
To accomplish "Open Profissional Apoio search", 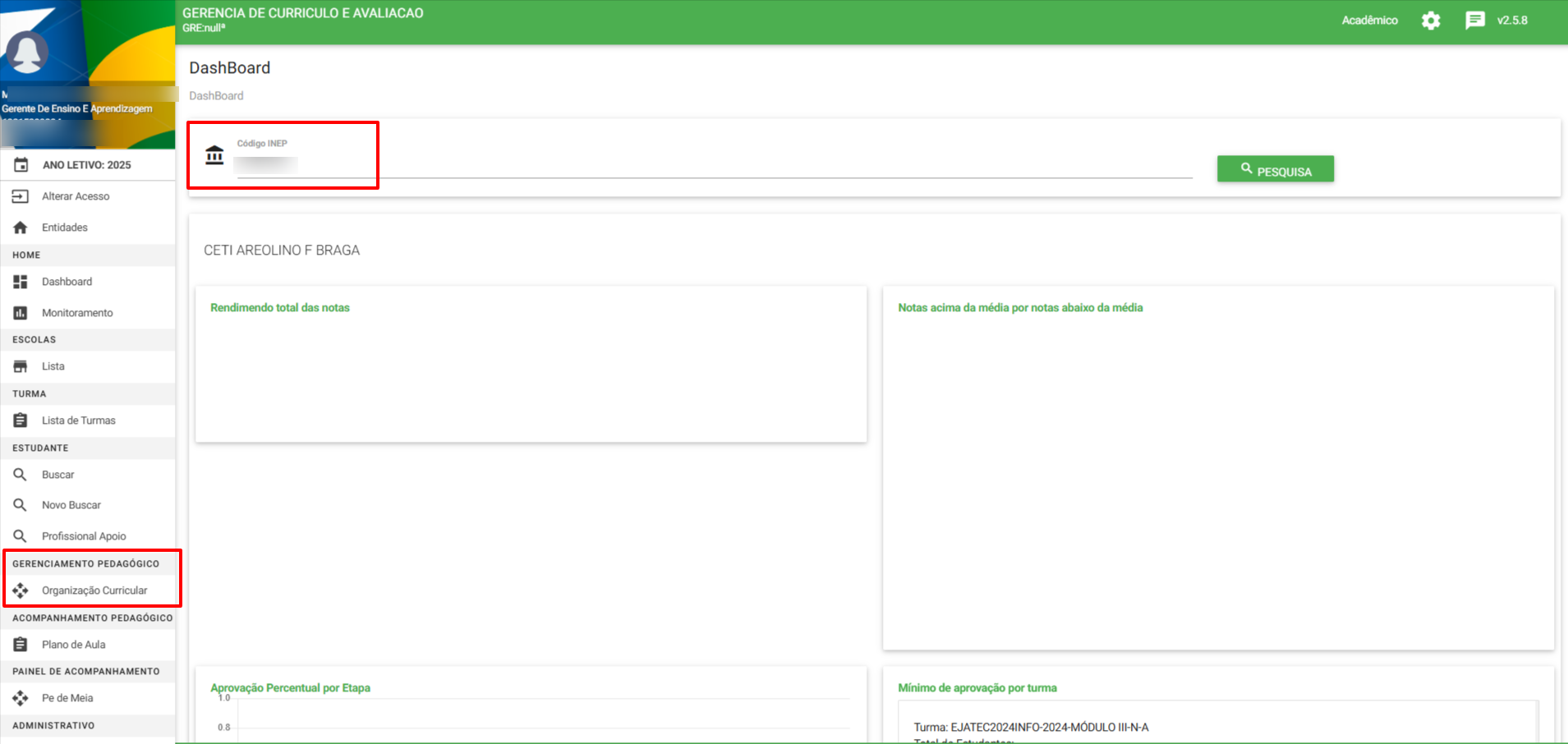I will coord(84,536).
